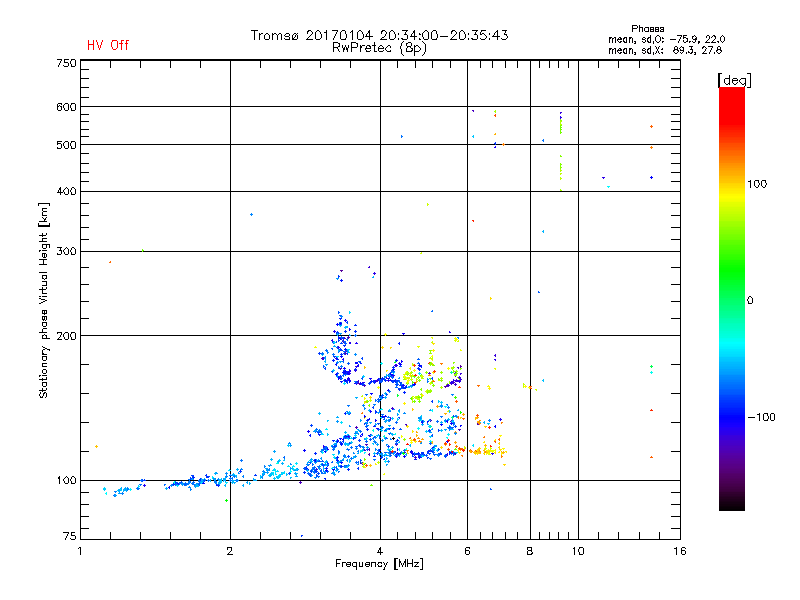Image resolution: width=800 pixels, height=600 pixels.
Task: Click the y-axis label '400'
Action: [66, 191]
